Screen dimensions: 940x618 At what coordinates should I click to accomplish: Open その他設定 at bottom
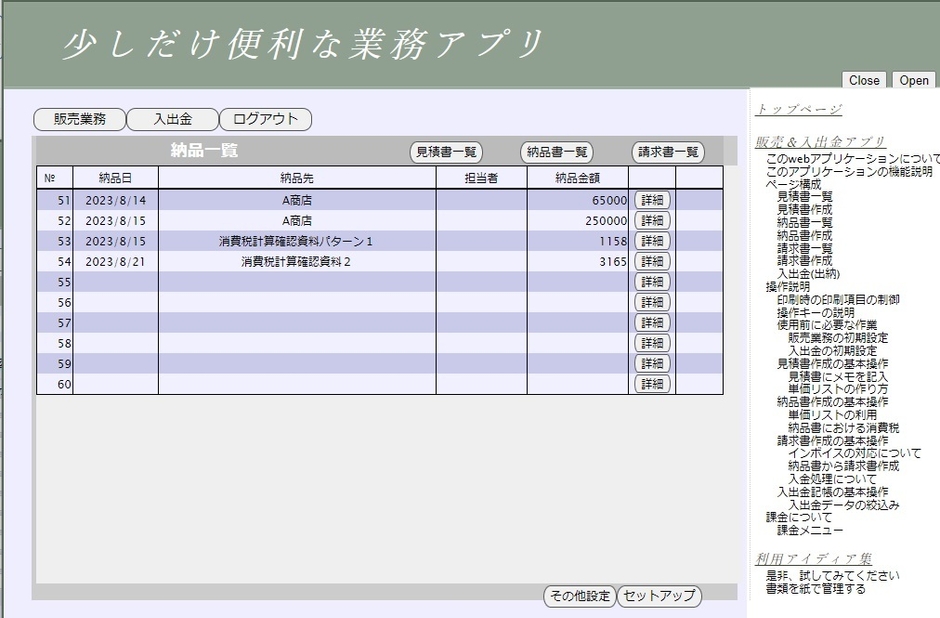pos(579,596)
